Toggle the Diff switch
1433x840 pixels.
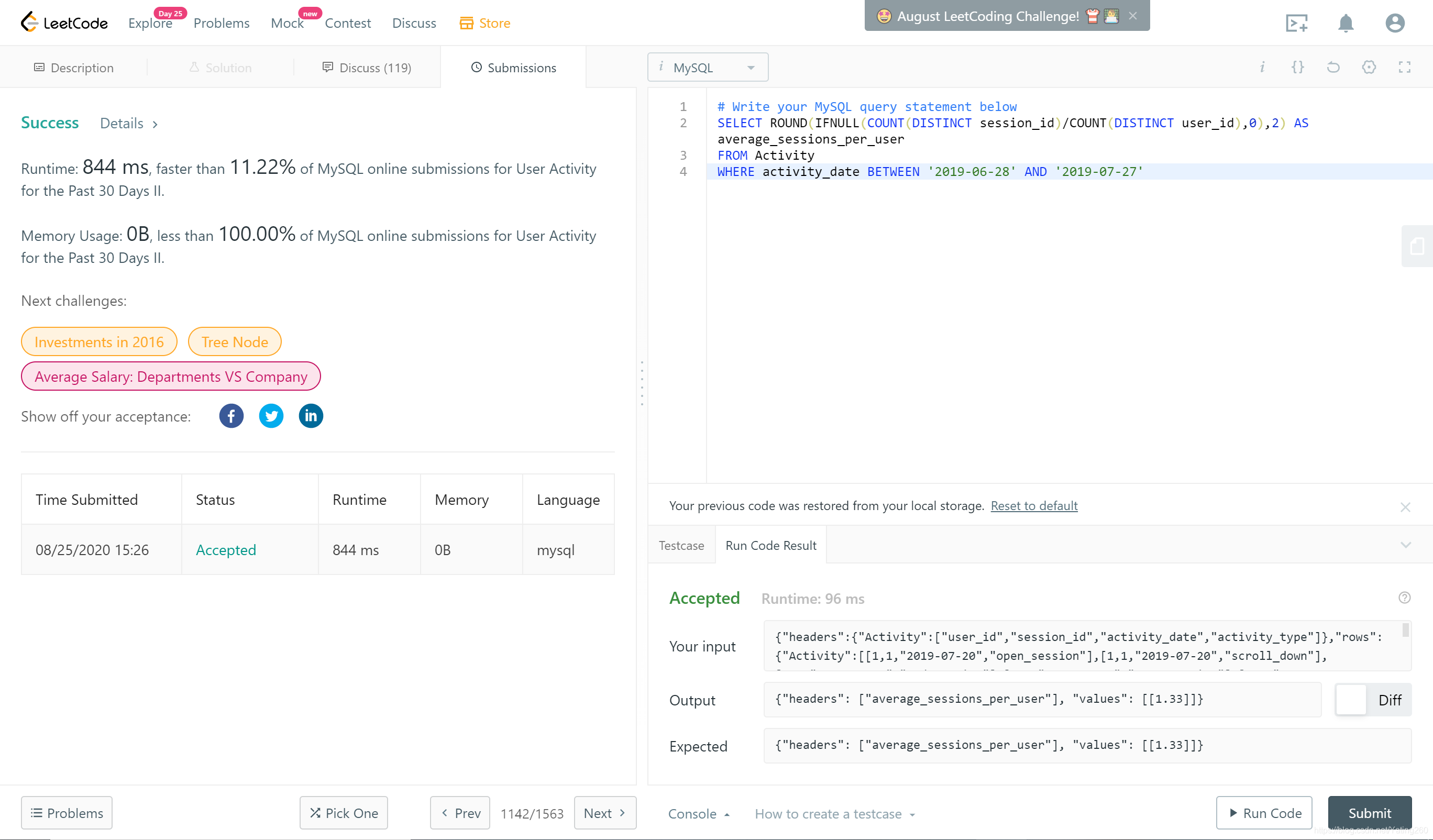(x=1351, y=700)
